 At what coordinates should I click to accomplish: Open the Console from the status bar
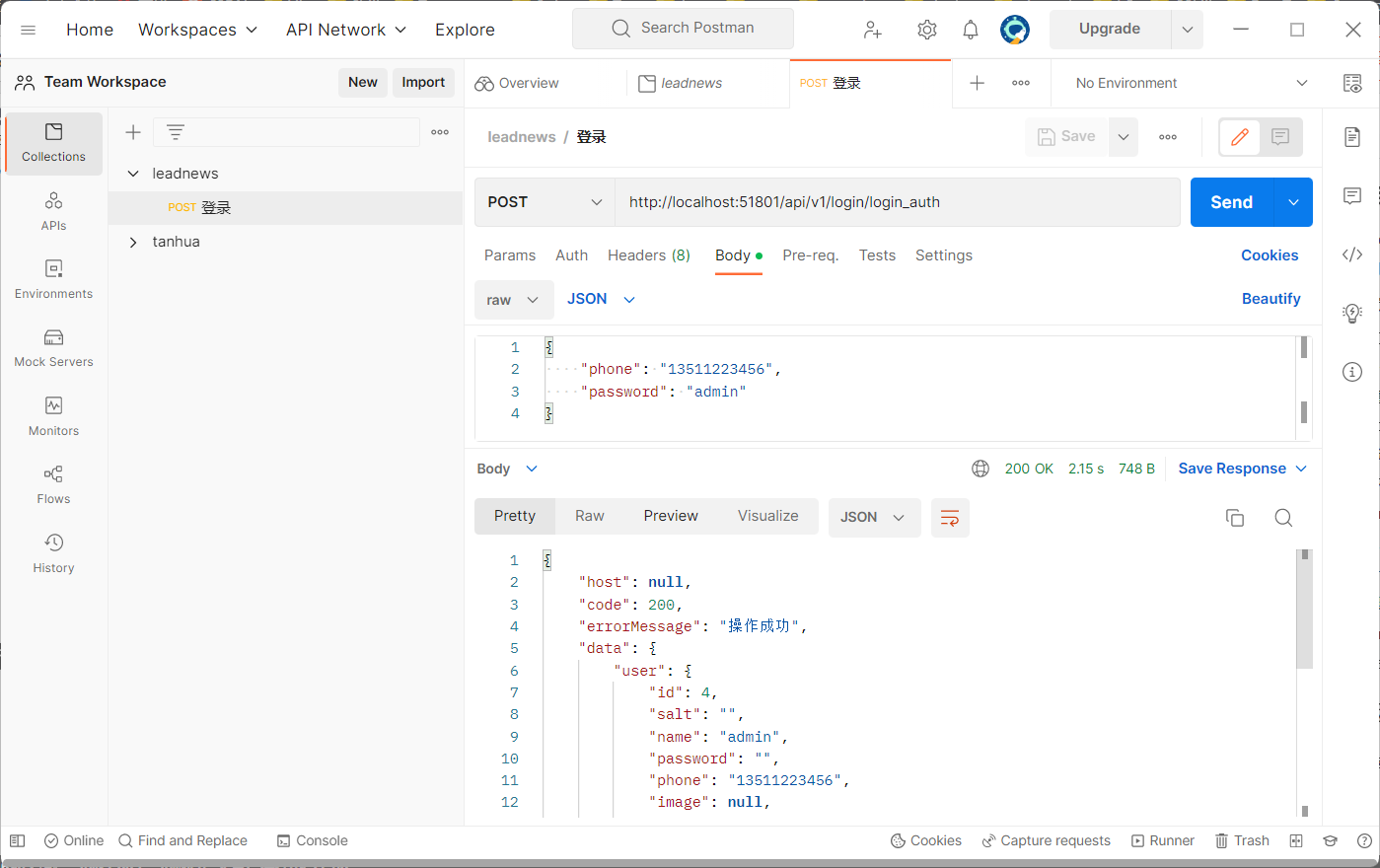[312, 840]
